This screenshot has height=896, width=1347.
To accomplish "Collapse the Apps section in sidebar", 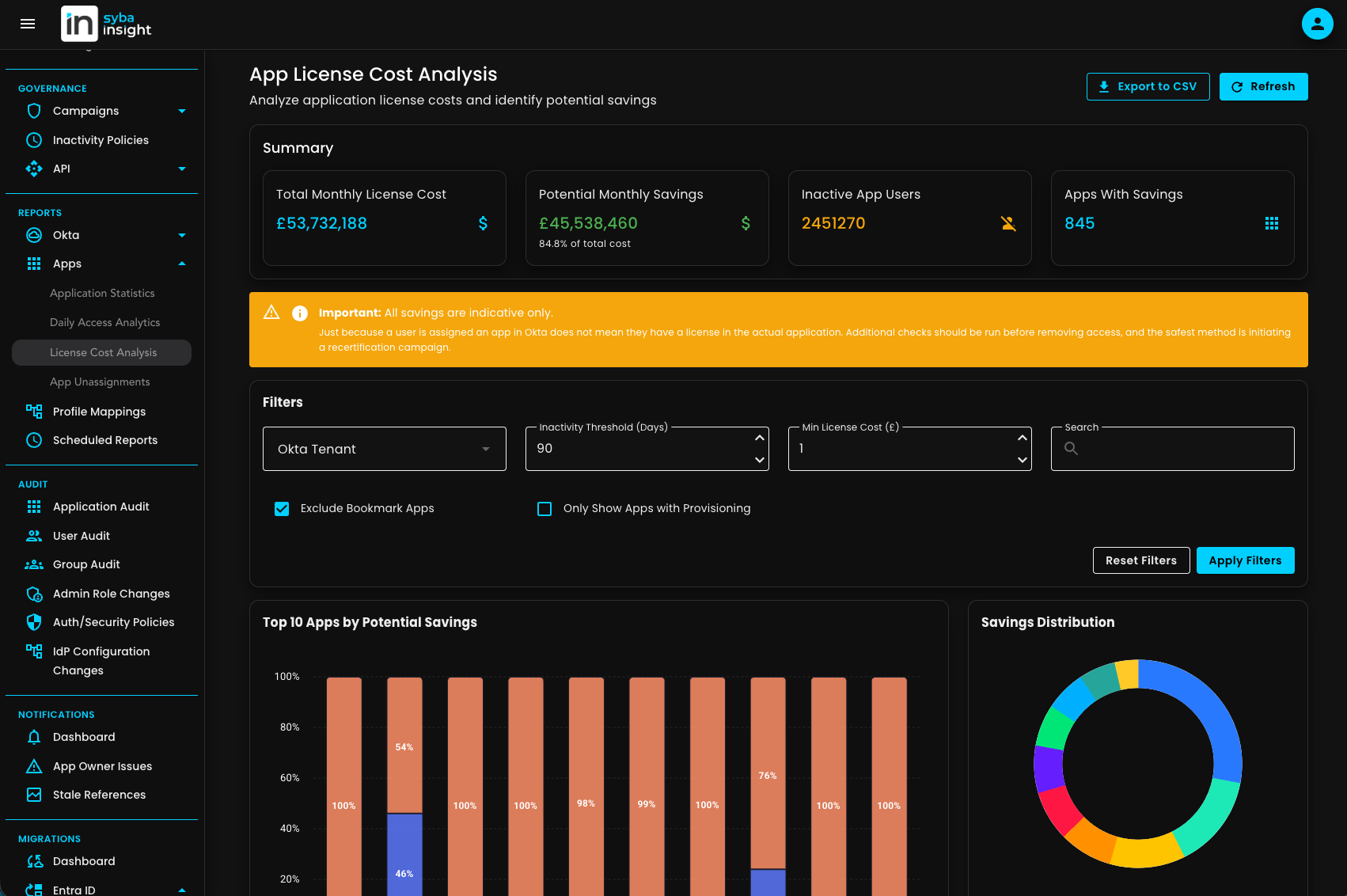I will click(x=182, y=264).
